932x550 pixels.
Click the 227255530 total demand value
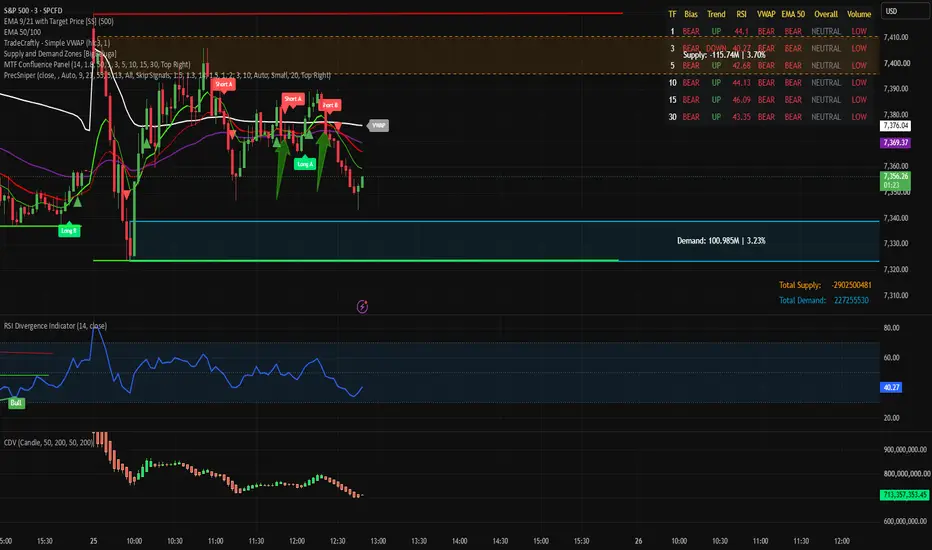point(851,300)
